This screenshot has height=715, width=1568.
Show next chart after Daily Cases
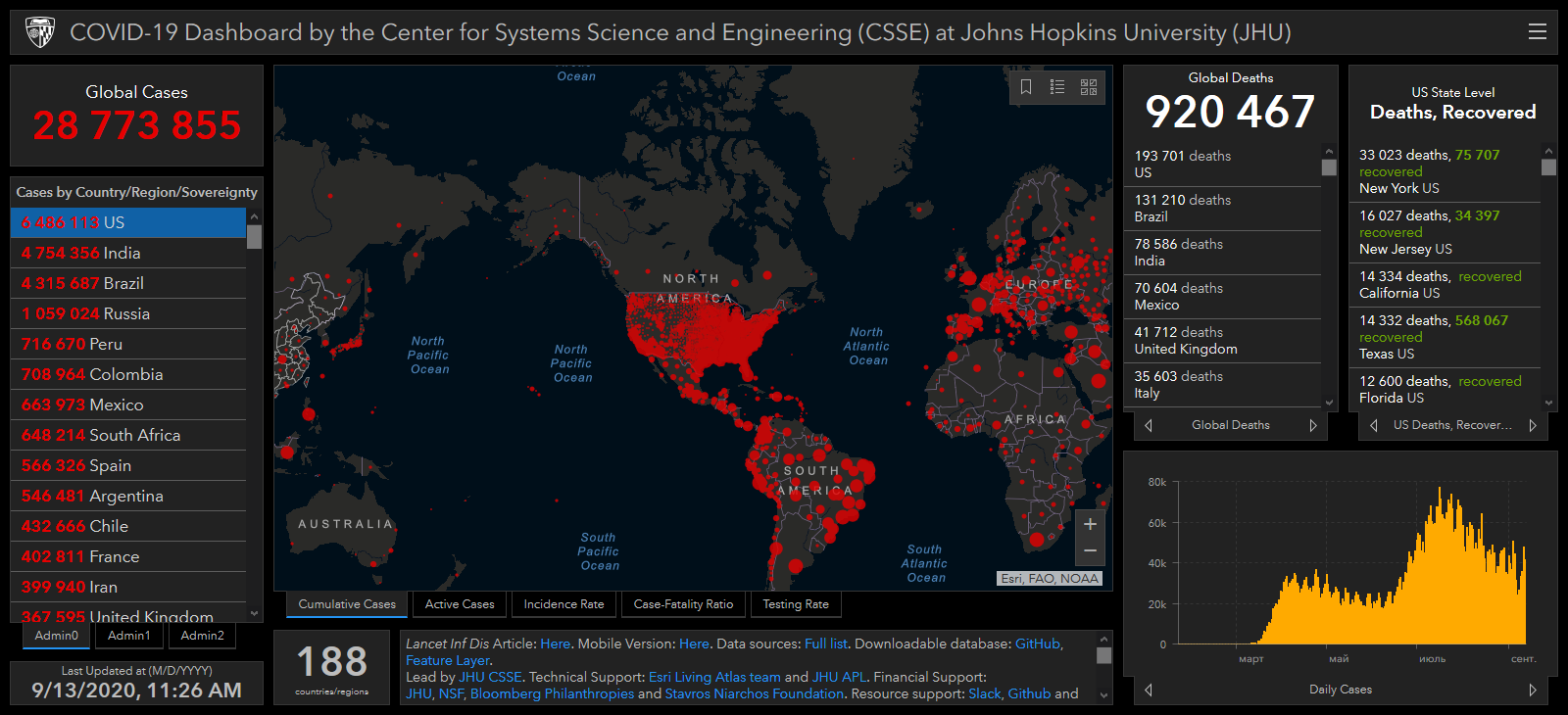1533,690
